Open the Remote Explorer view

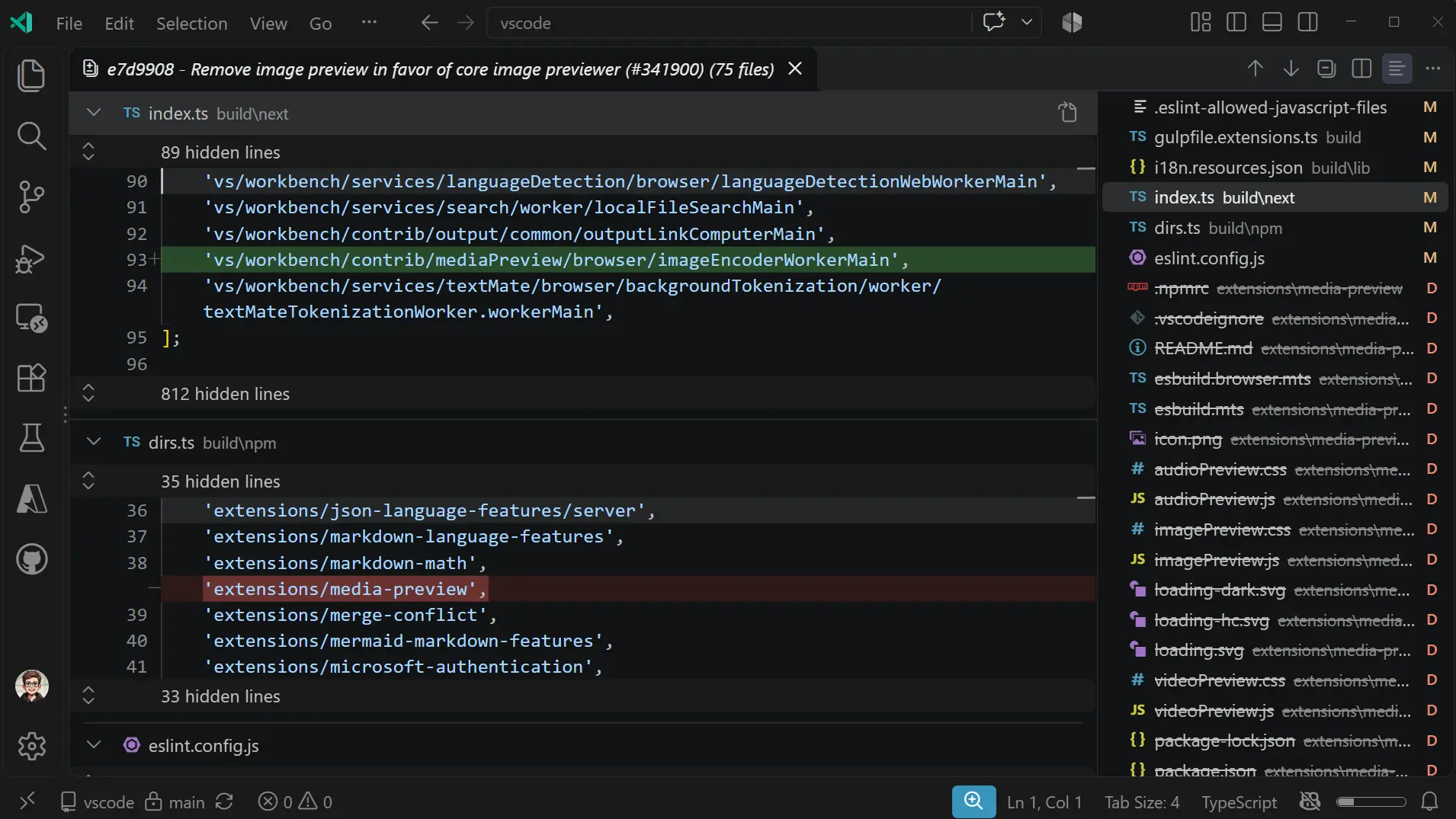(31, 318)
